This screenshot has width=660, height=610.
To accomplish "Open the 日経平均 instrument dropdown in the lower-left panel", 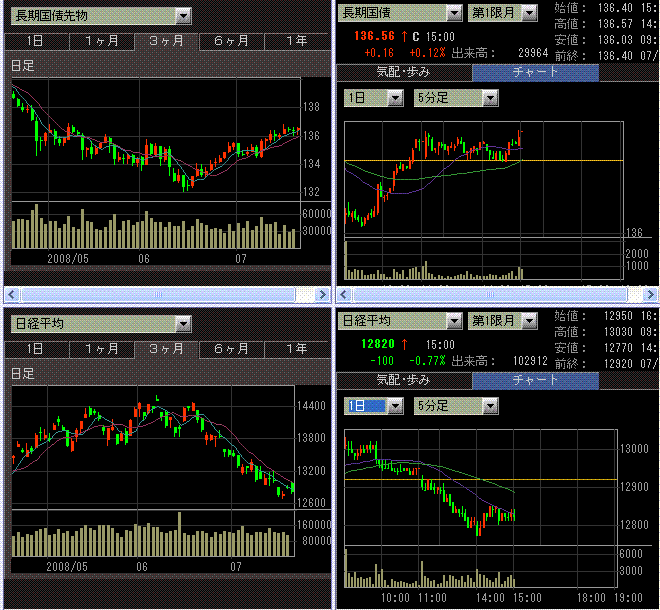I will (101, 324).
